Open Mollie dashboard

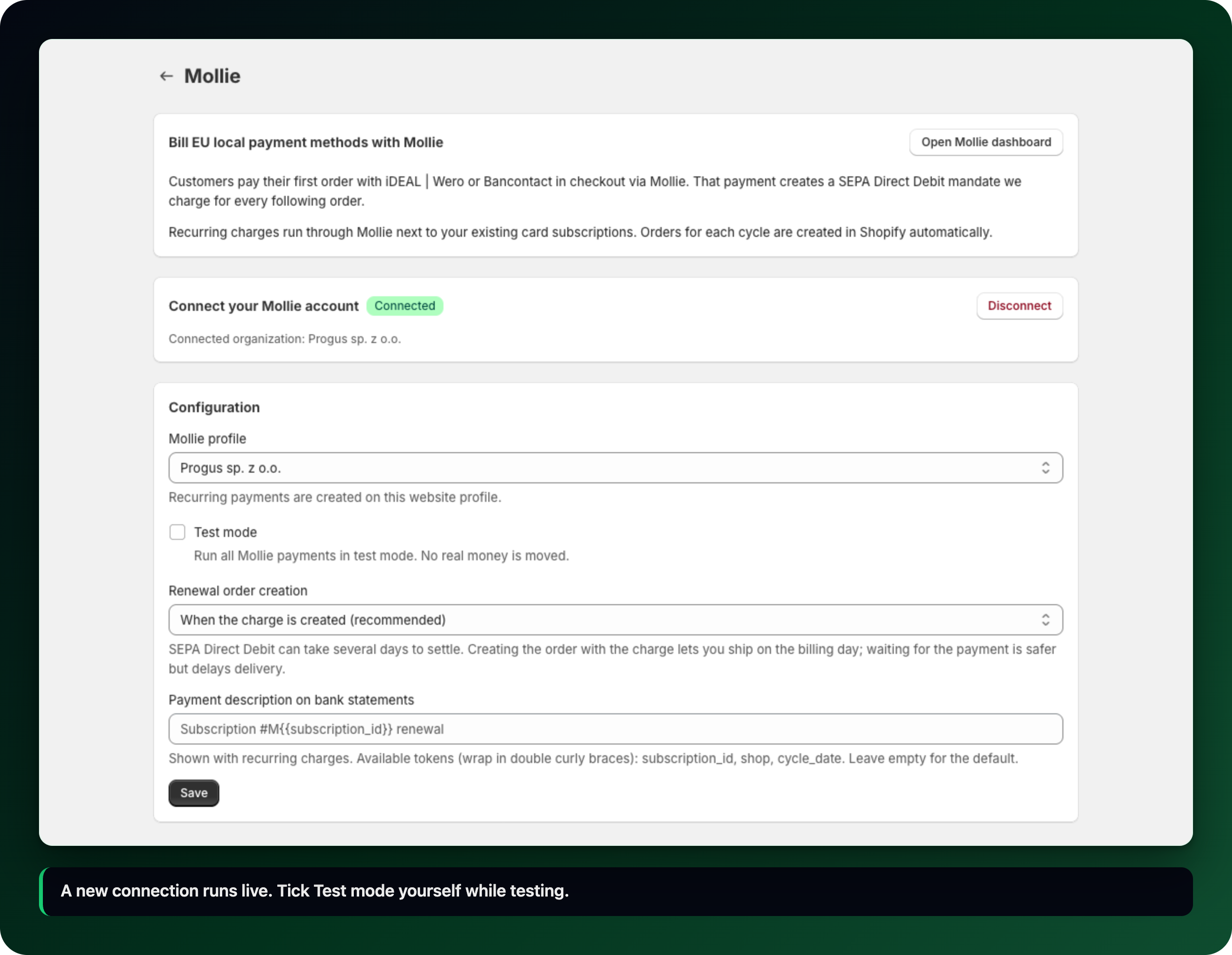pos(986,142)
